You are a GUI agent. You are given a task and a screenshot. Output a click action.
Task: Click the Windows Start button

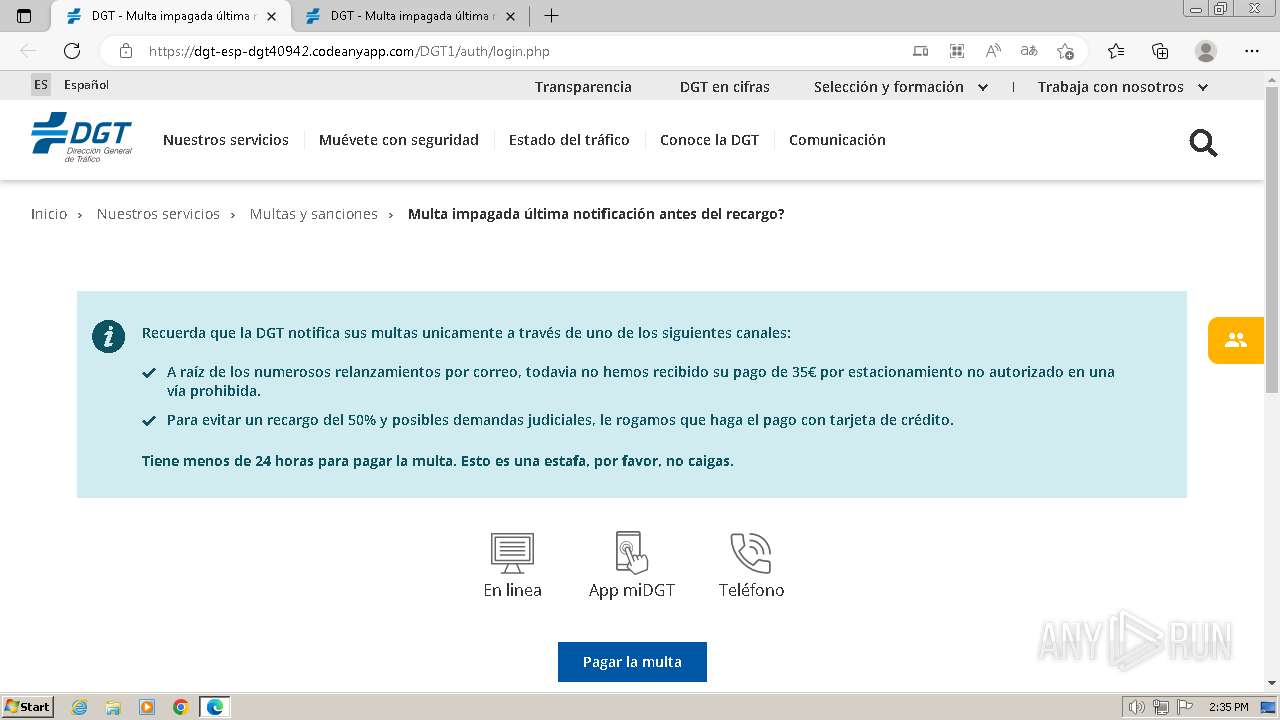27,707
